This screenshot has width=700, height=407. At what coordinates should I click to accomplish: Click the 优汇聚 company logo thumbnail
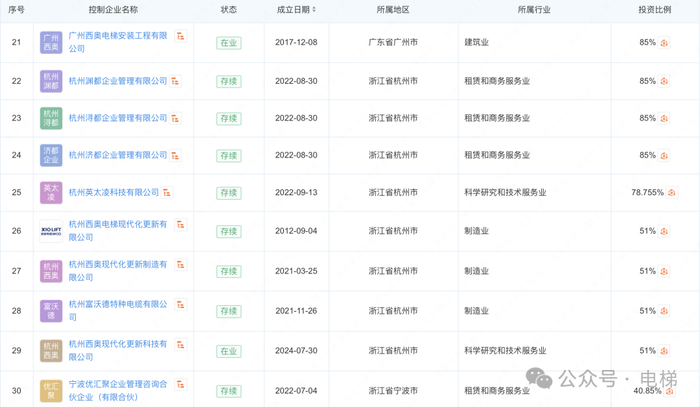(x=51, y=391)
